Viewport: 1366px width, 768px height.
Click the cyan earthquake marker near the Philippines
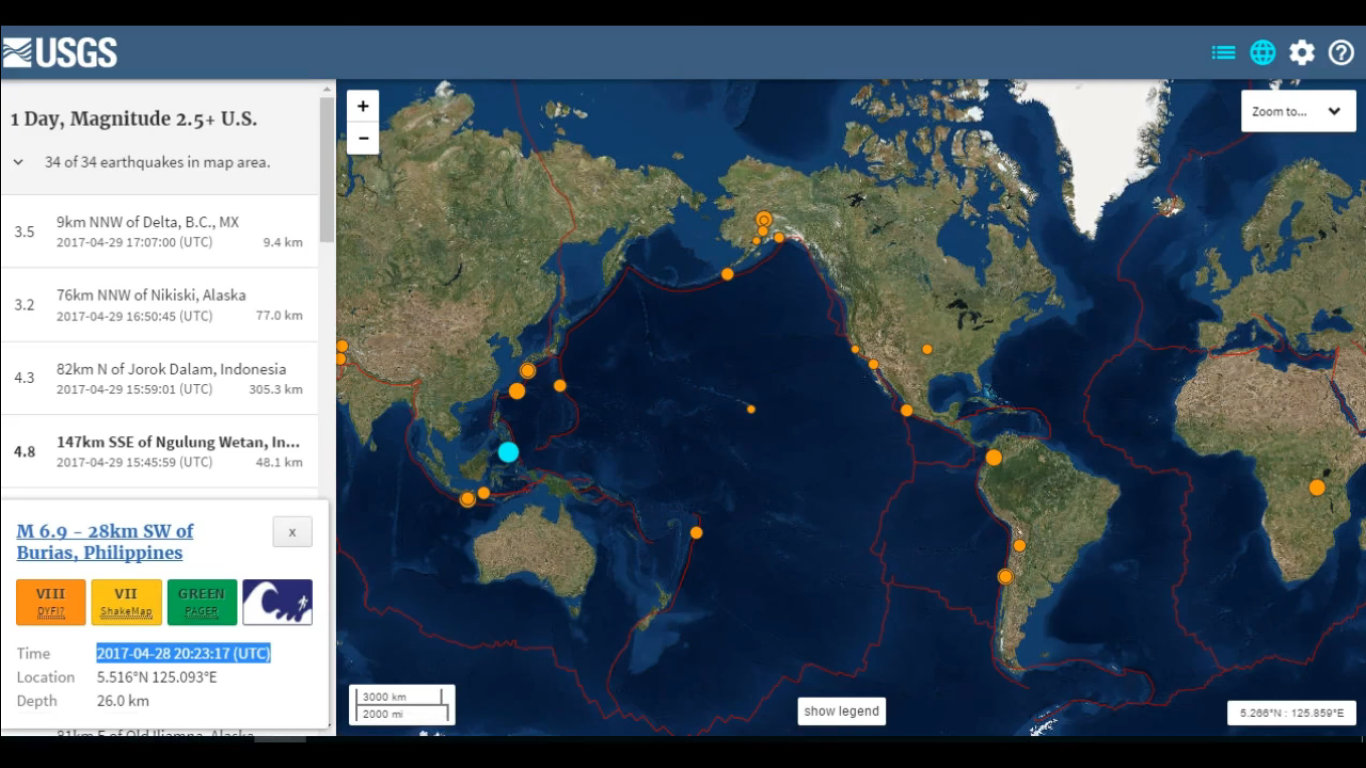tap(509, 451)
